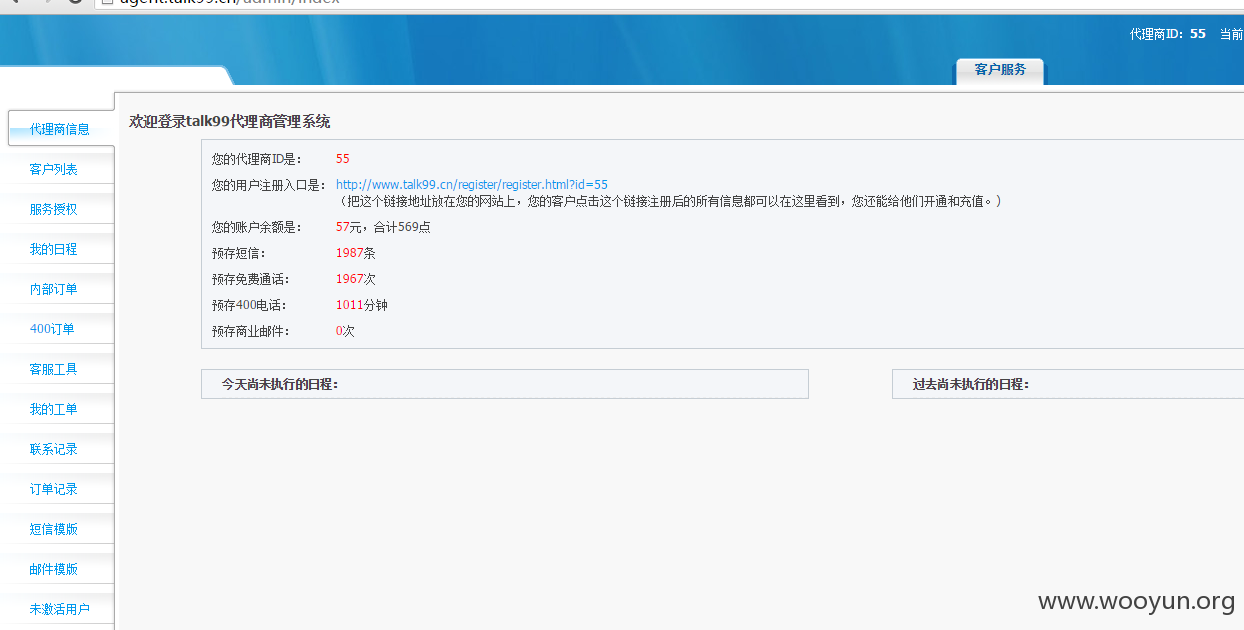The image size is (1244, 630).
Task: Click the 今天尚未执行的日程 panel header
Action: (x=505, y=384)
